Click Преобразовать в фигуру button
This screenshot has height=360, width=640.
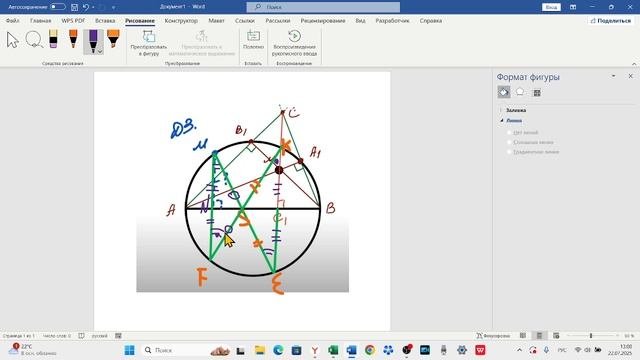point(149,43)
